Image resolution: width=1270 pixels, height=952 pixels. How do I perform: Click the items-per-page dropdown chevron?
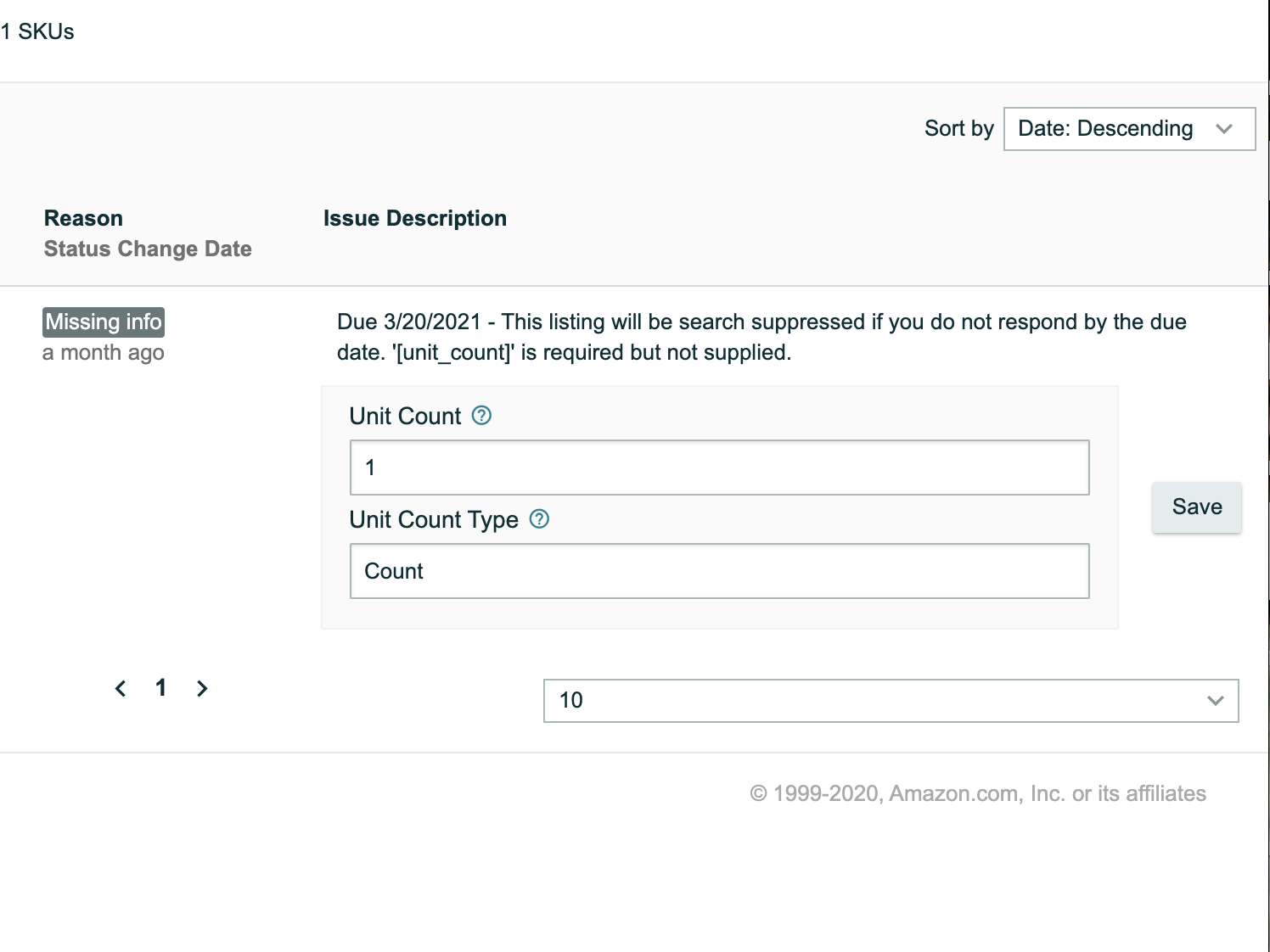(x=1216, y=701)
